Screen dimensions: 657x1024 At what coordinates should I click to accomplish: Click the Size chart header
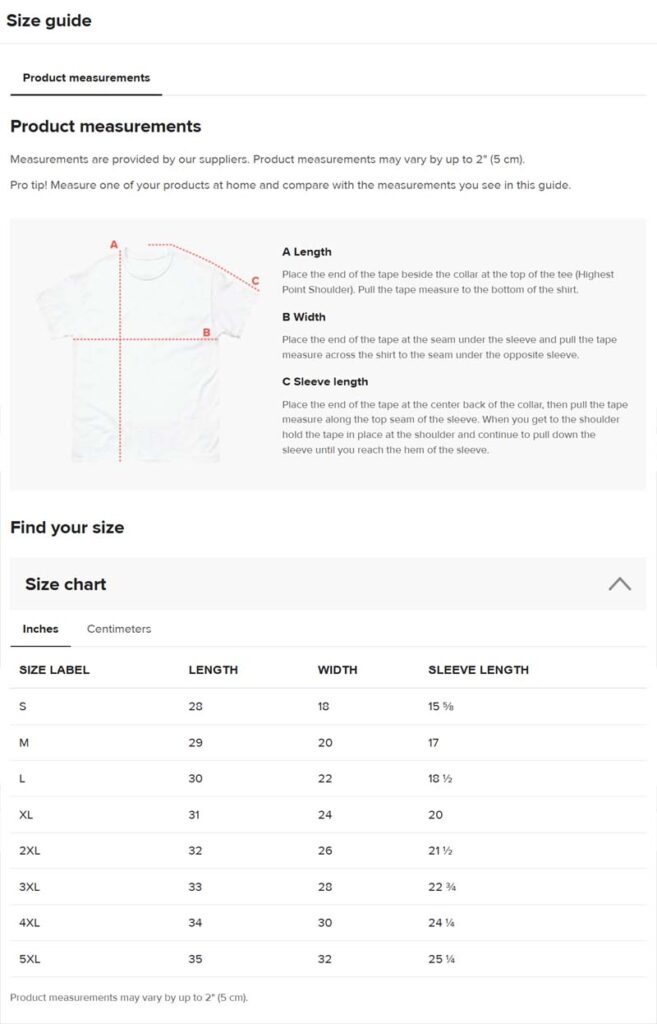click(66, 584)
